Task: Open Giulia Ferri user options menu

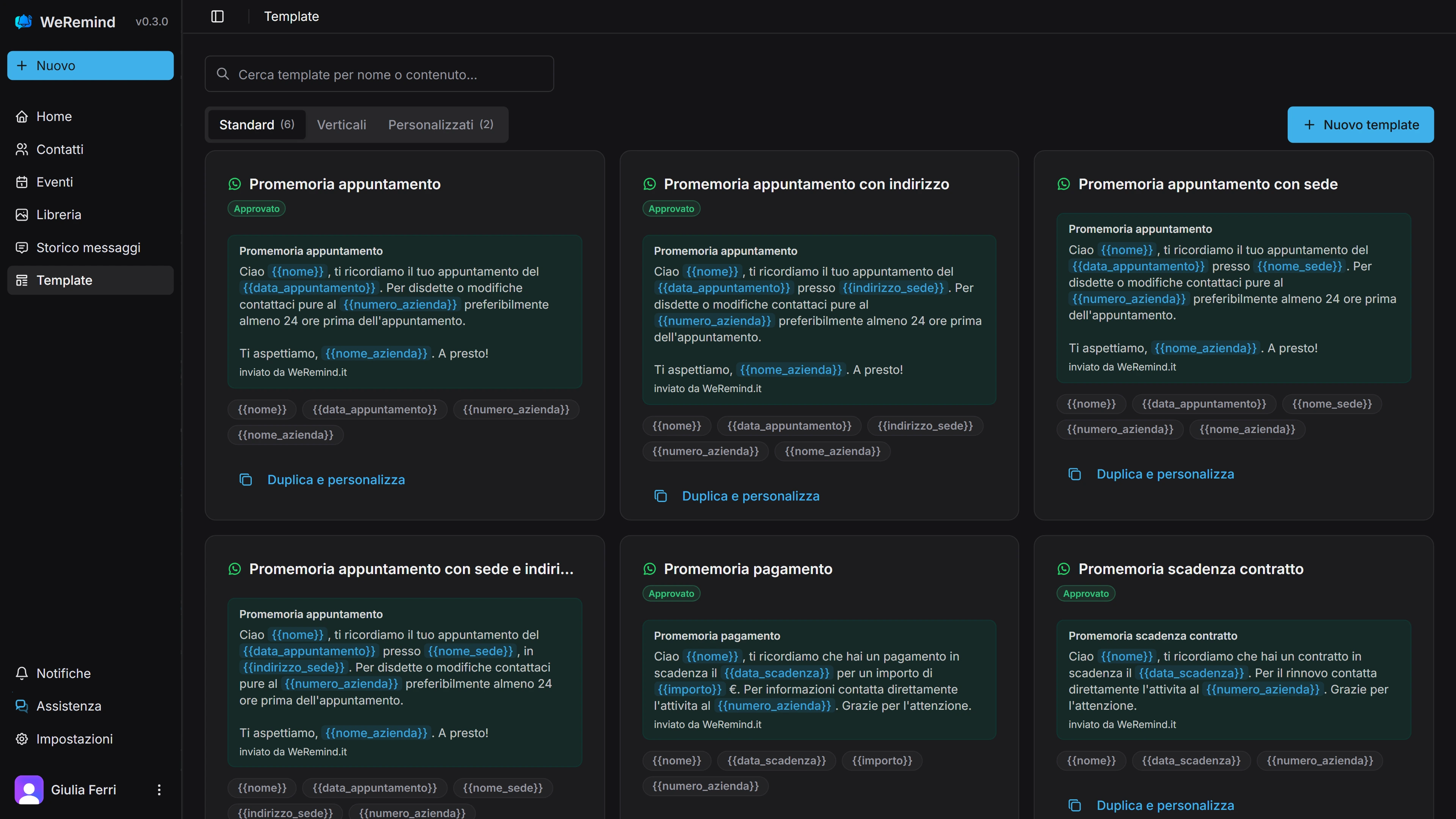Action: pos(159,789)
